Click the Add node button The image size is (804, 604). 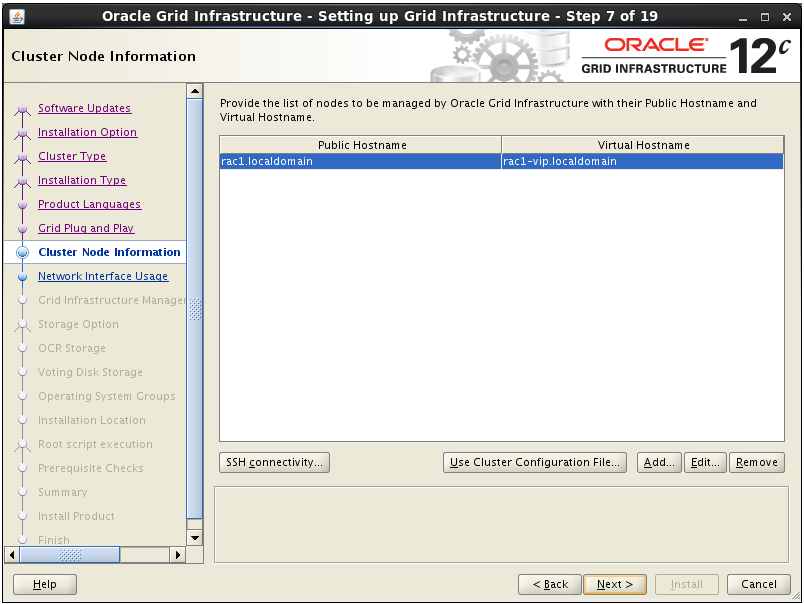coord(659,462)
